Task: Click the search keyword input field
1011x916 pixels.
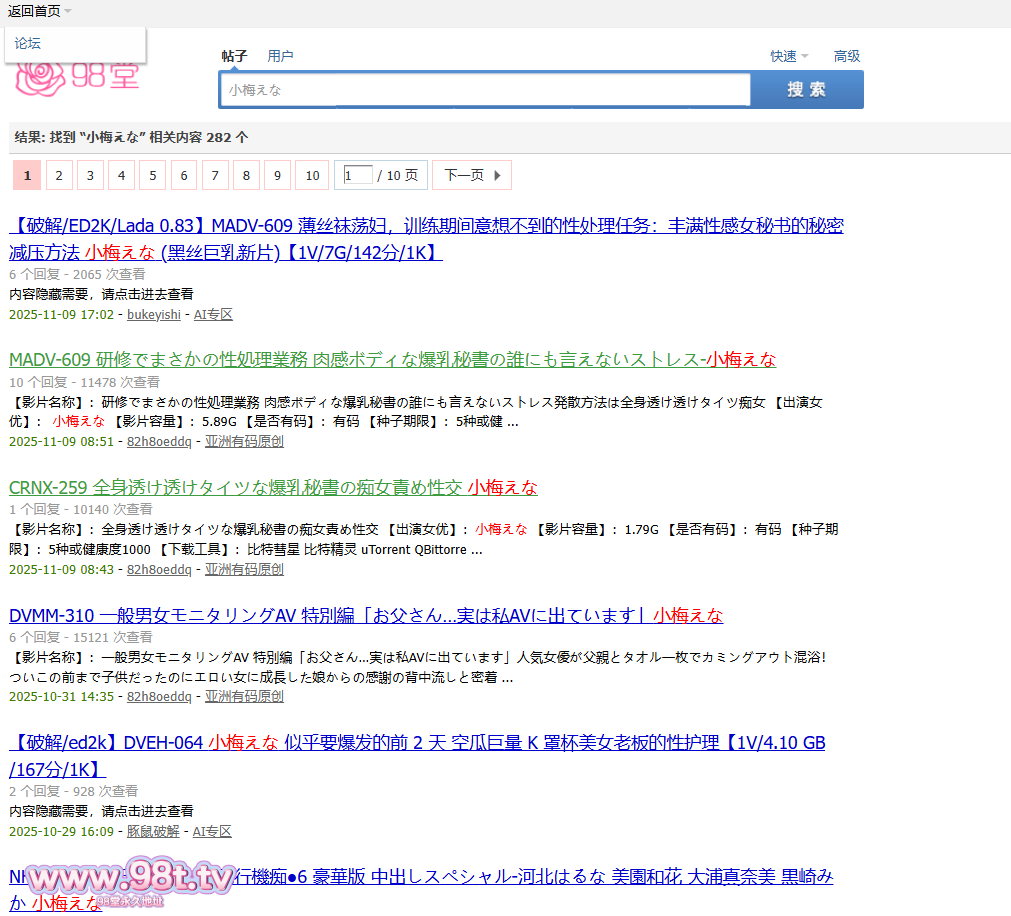Action: point(484,90)
